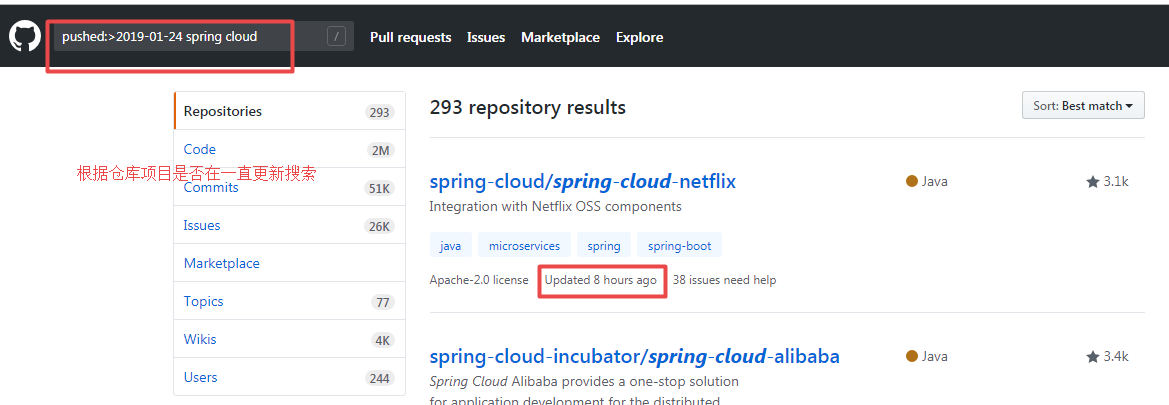The width and height of the screenshot is (1169, 405).
Task: Open Issues in the top navigation bar
Action: click(x=486, y=37)
